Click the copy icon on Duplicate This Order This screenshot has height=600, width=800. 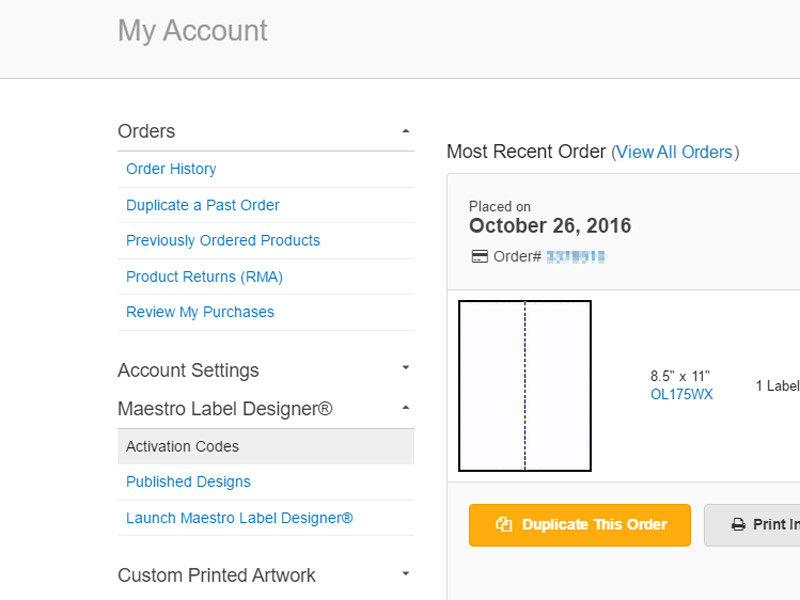coord(504,525)
